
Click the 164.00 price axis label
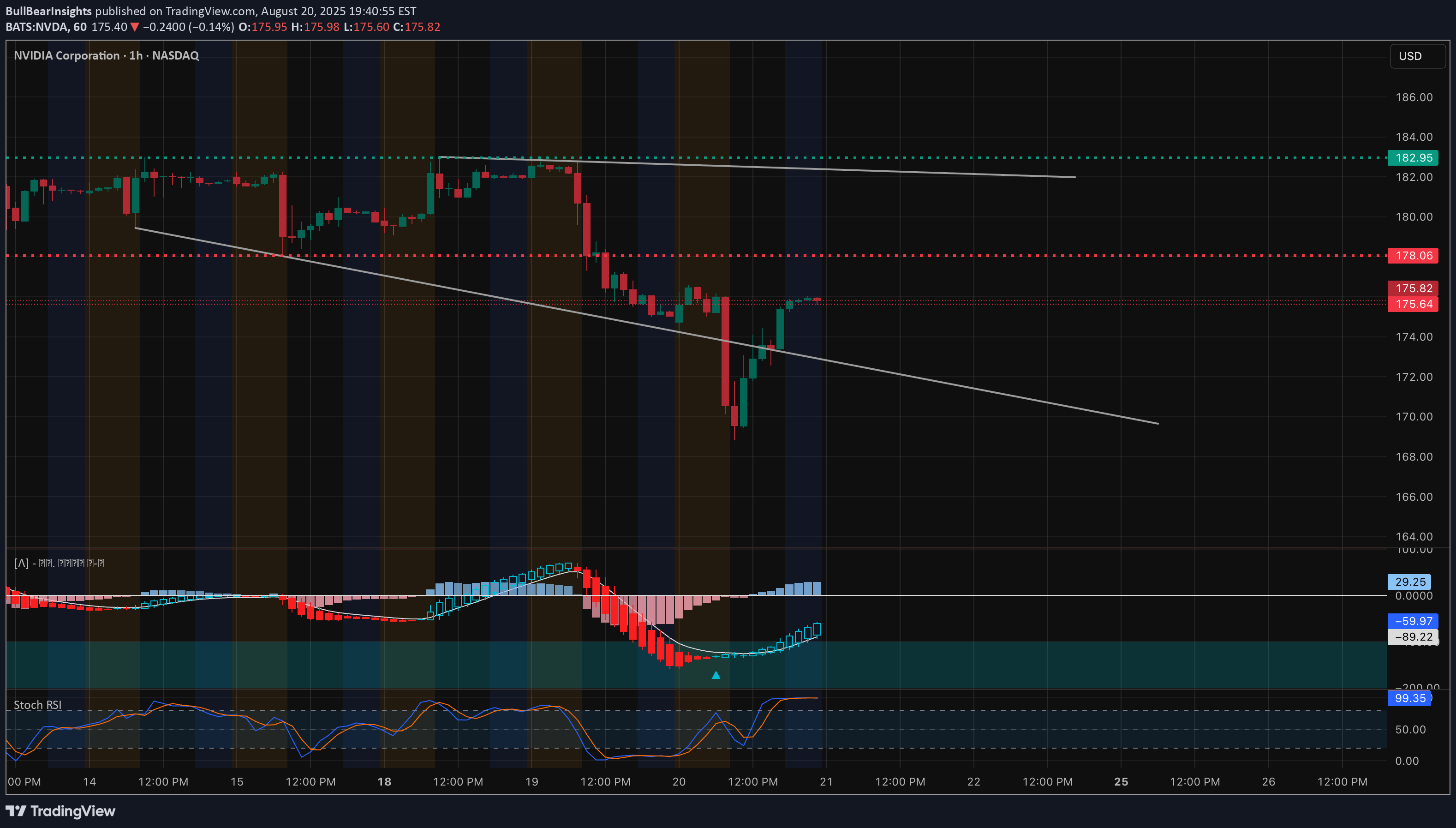tap(1414, 536)
